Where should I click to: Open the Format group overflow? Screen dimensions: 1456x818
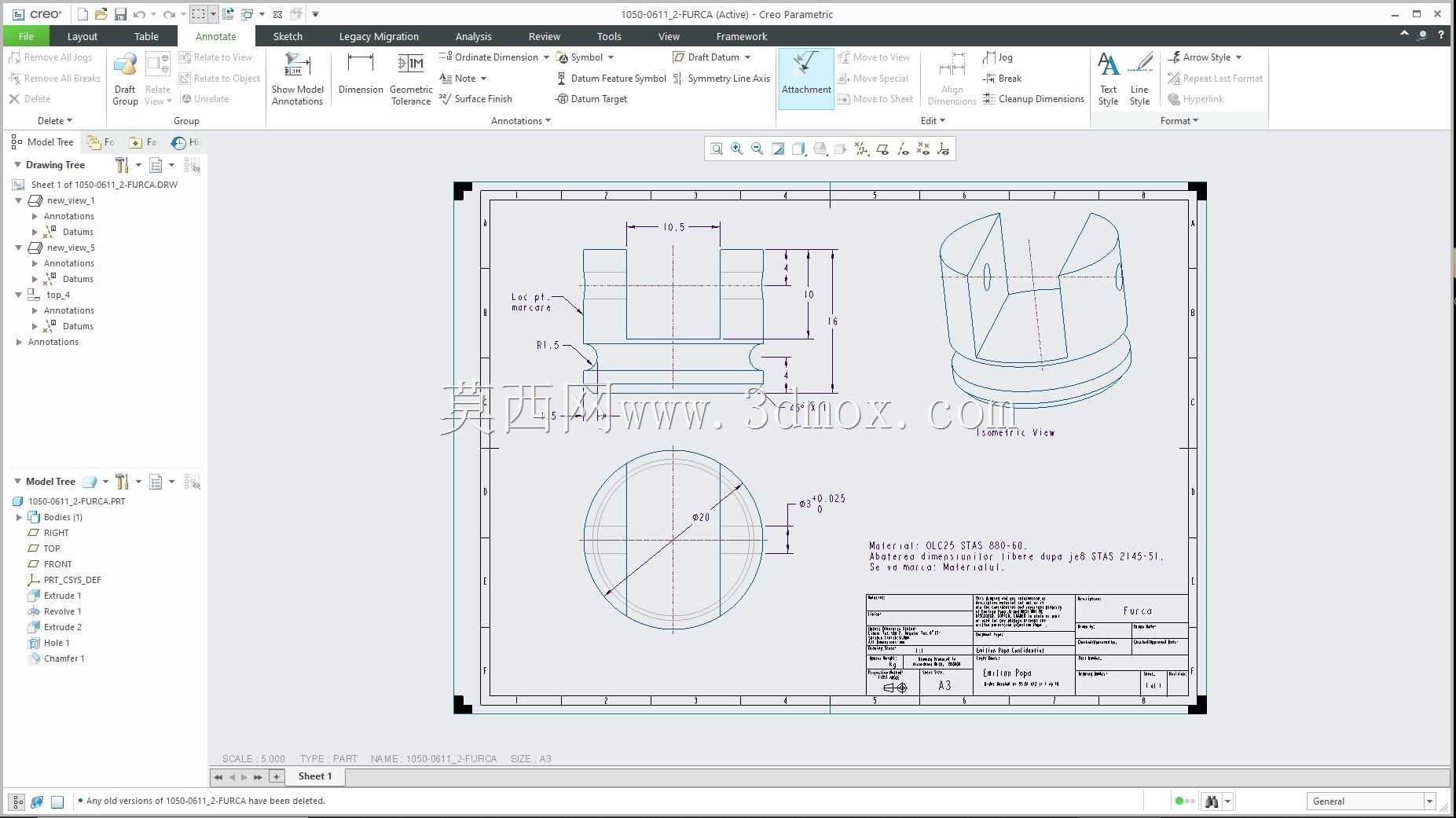click(x=1179, y=121)
